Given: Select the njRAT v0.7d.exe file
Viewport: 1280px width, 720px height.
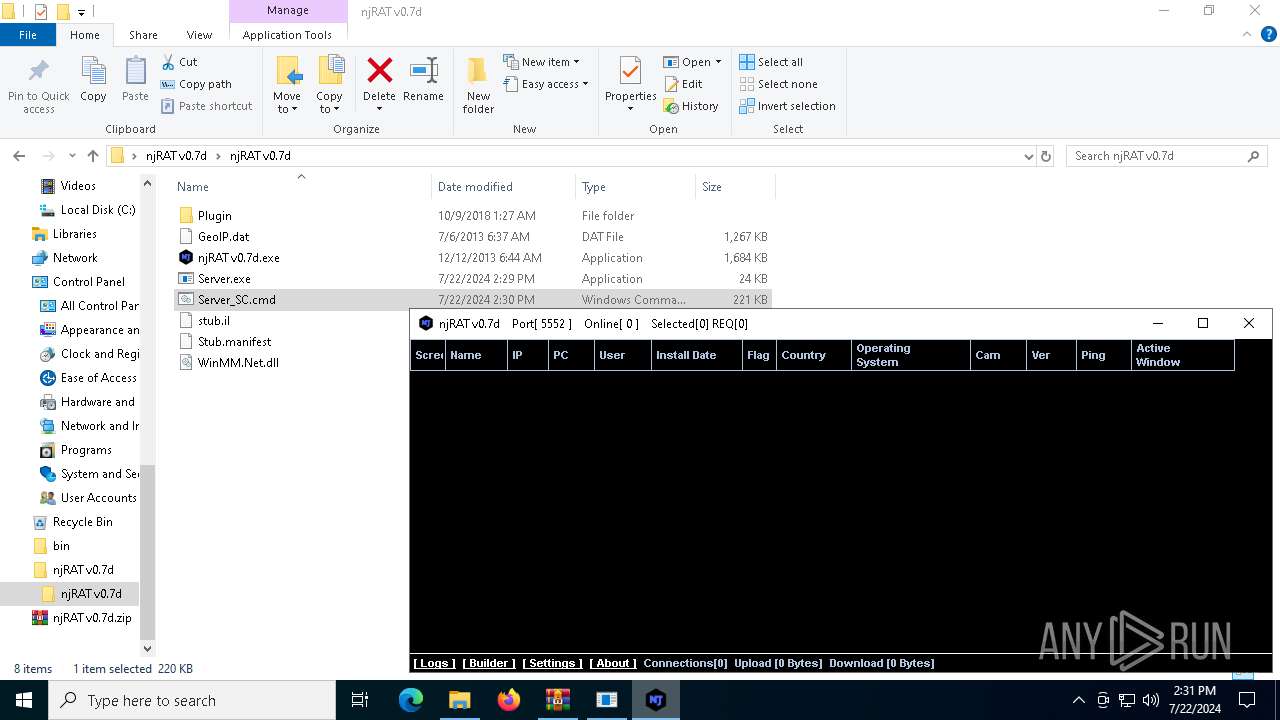Looking at the screenshot, I should coord(238,257).
